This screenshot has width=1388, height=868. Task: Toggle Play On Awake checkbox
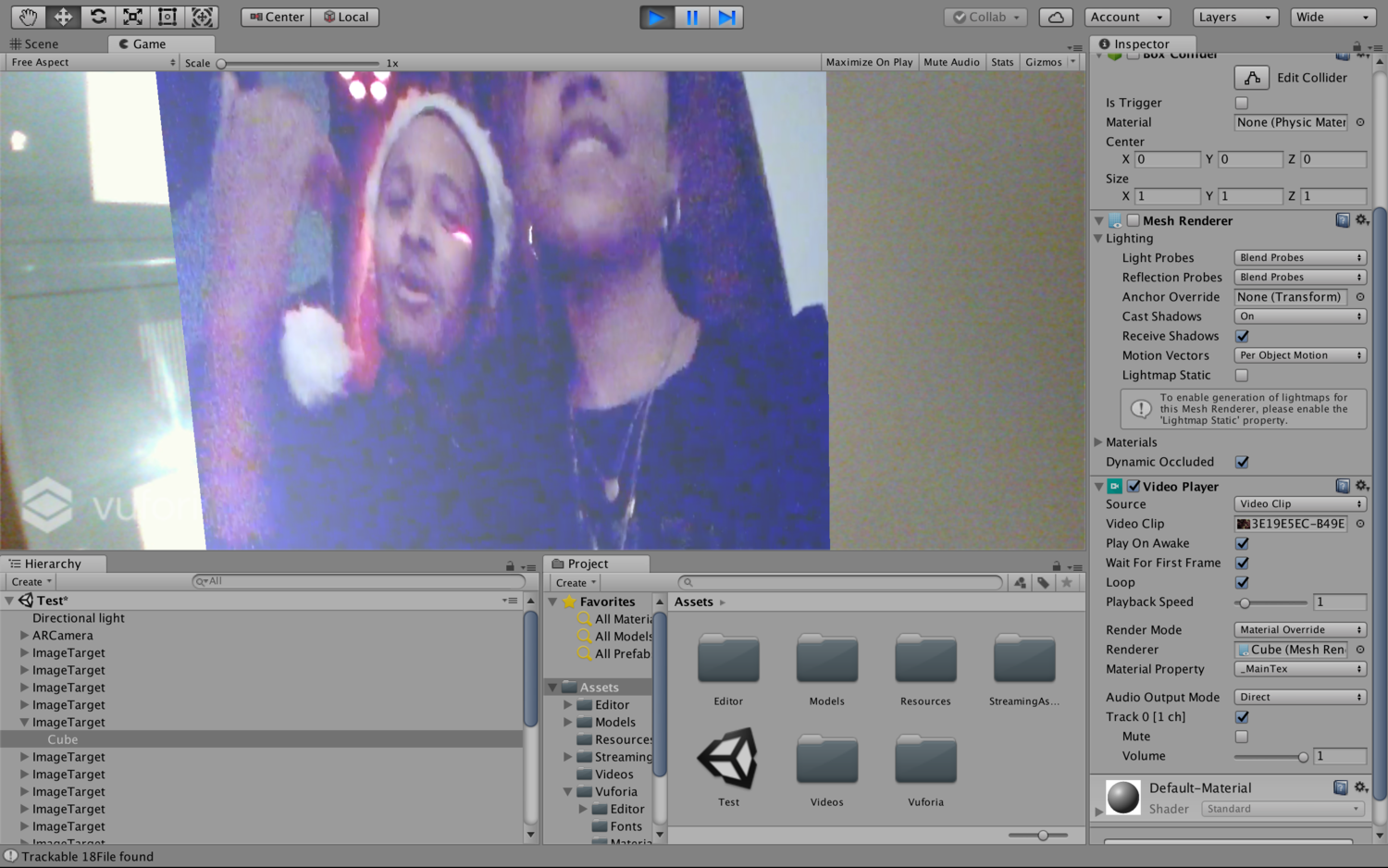(1242, 543)
